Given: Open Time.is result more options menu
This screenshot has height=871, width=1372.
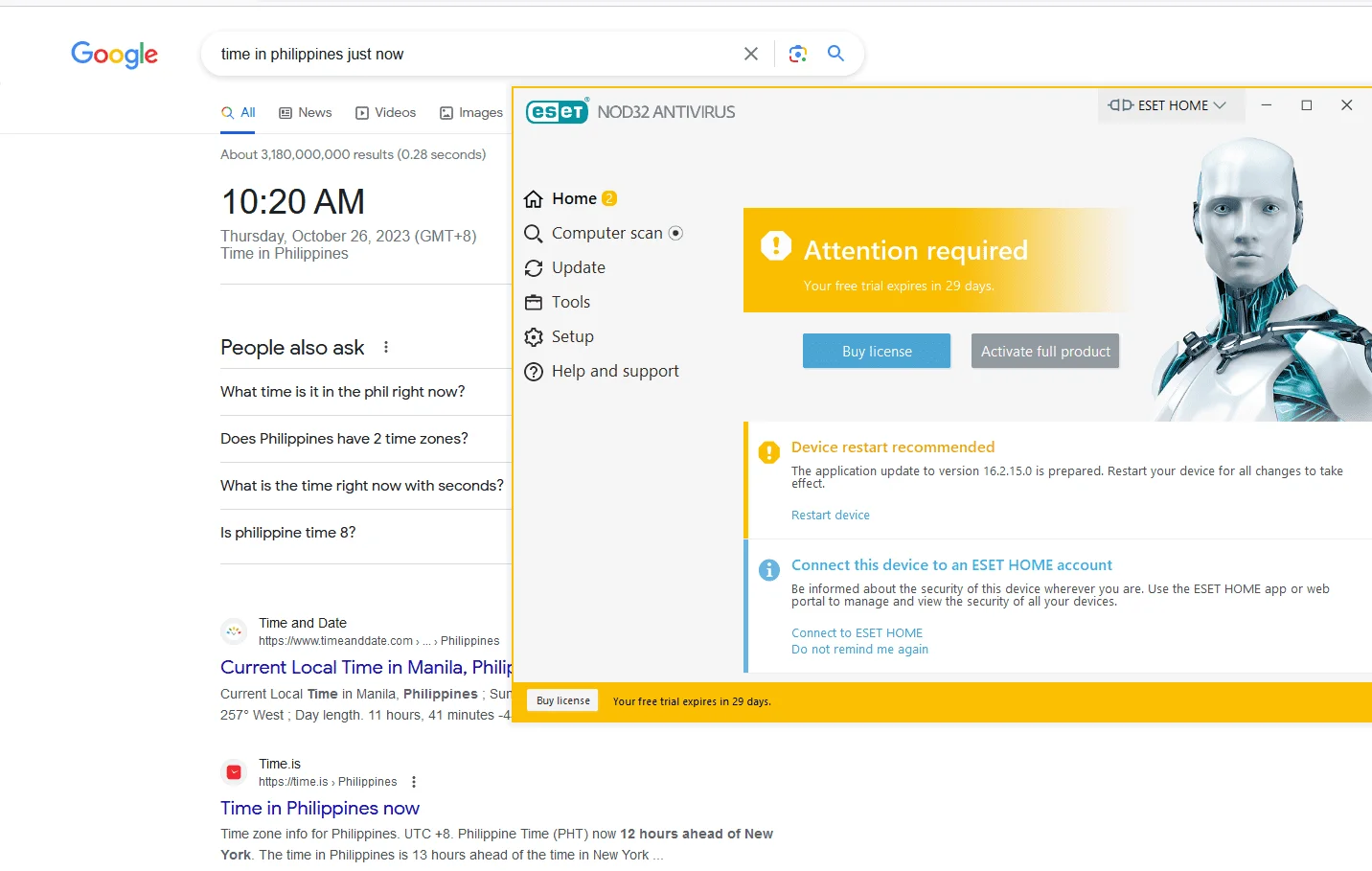Looking at the screenshot, I should 414,782.
